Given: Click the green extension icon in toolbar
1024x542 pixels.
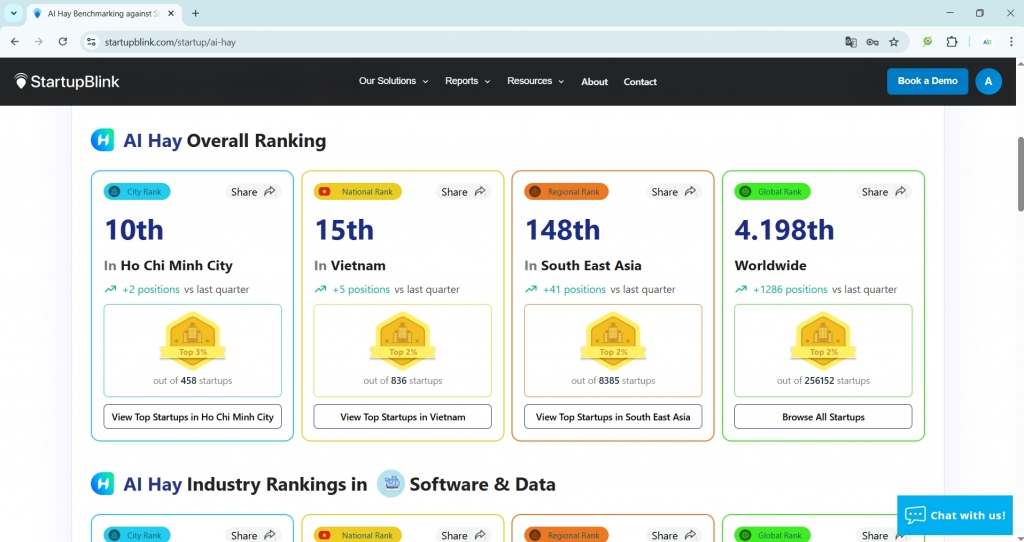Looking at the screenshot, I should point(927,42).
